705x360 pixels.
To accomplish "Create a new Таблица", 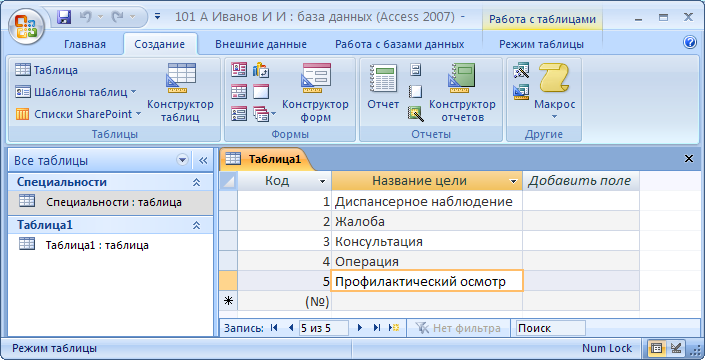I will coord(47,70).
